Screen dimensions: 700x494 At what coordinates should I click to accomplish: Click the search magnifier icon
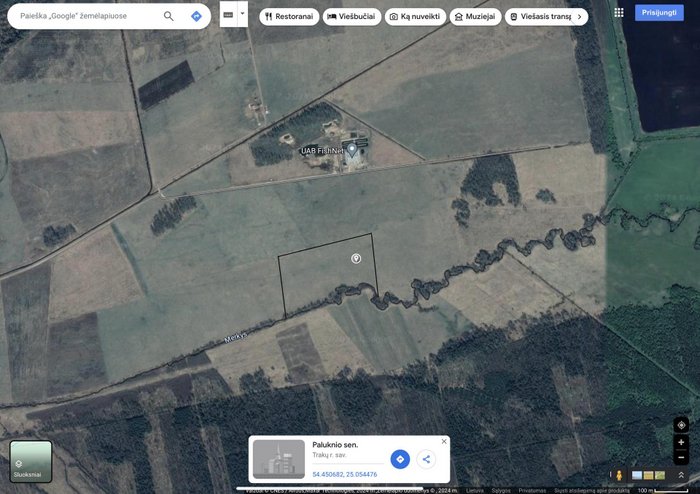pyautogui.click(x=168, y=16)
